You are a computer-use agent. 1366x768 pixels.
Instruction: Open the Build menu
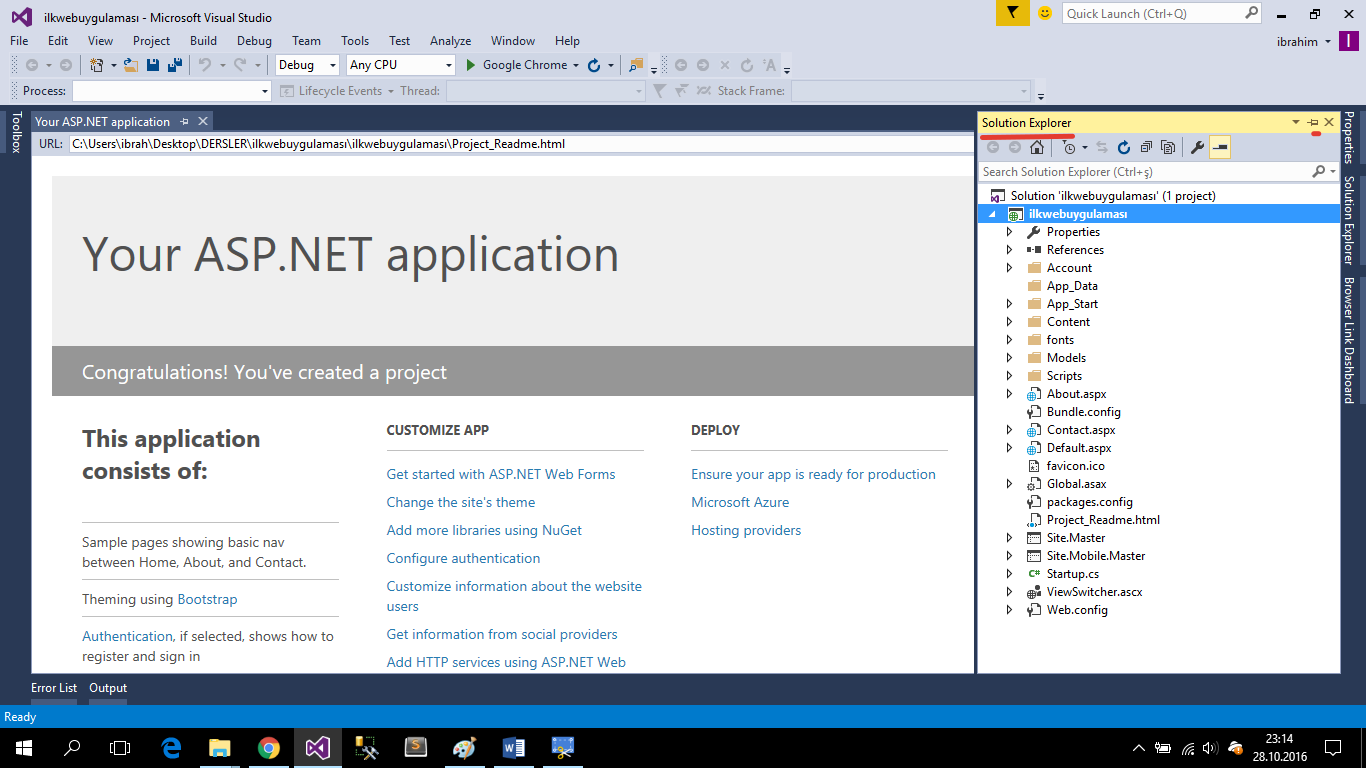[x=203, y=41]
